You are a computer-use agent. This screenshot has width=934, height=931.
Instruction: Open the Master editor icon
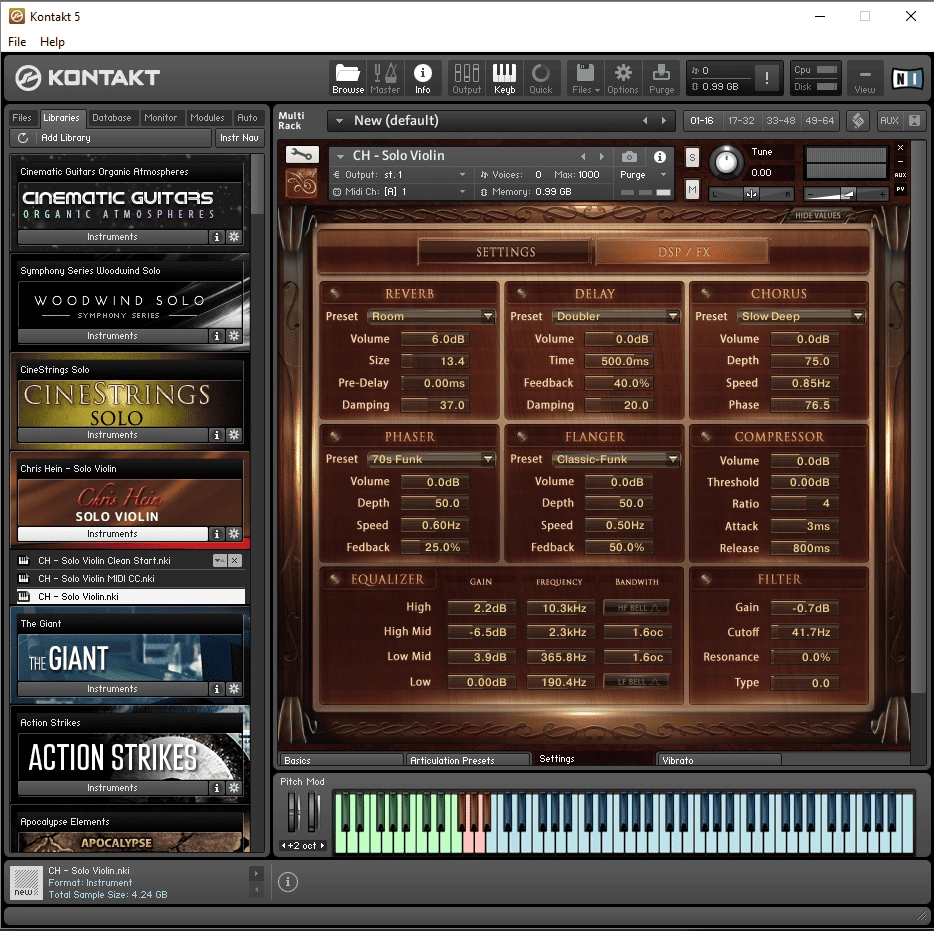[x=385, y=78]
